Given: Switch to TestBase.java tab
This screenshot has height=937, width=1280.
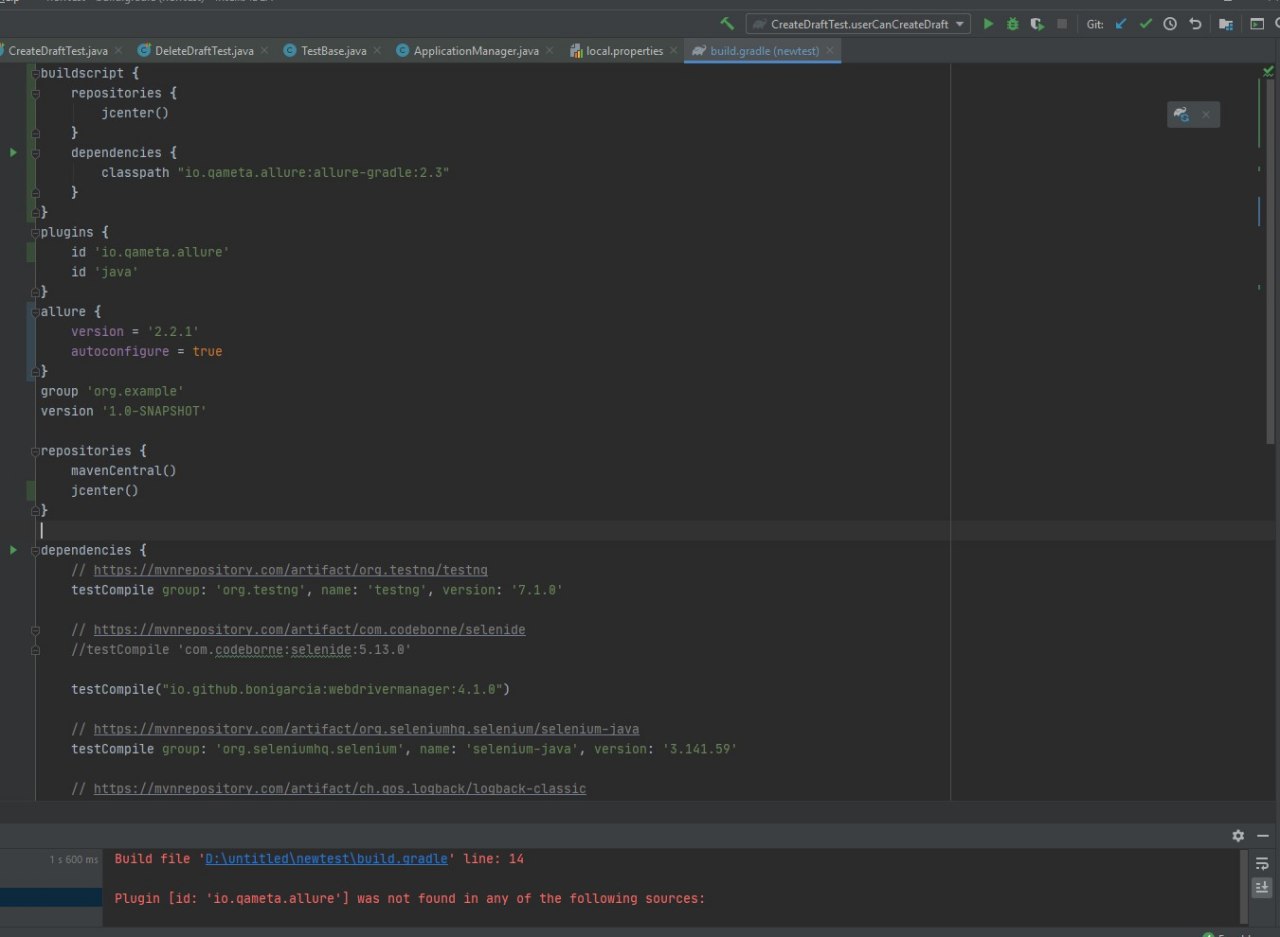Looking at the screenshot, I should point(333,51).
